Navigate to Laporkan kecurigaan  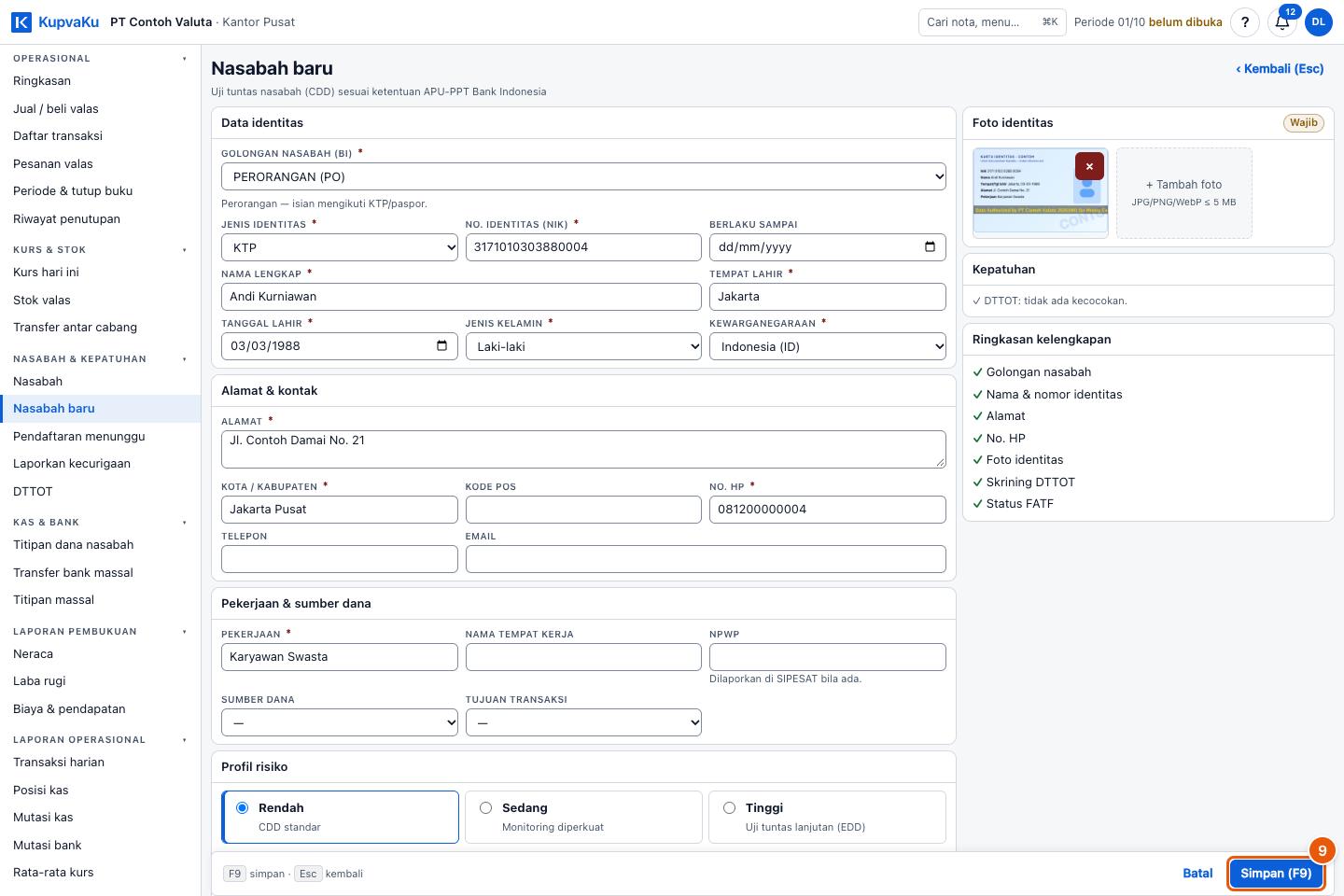[100, 464]
